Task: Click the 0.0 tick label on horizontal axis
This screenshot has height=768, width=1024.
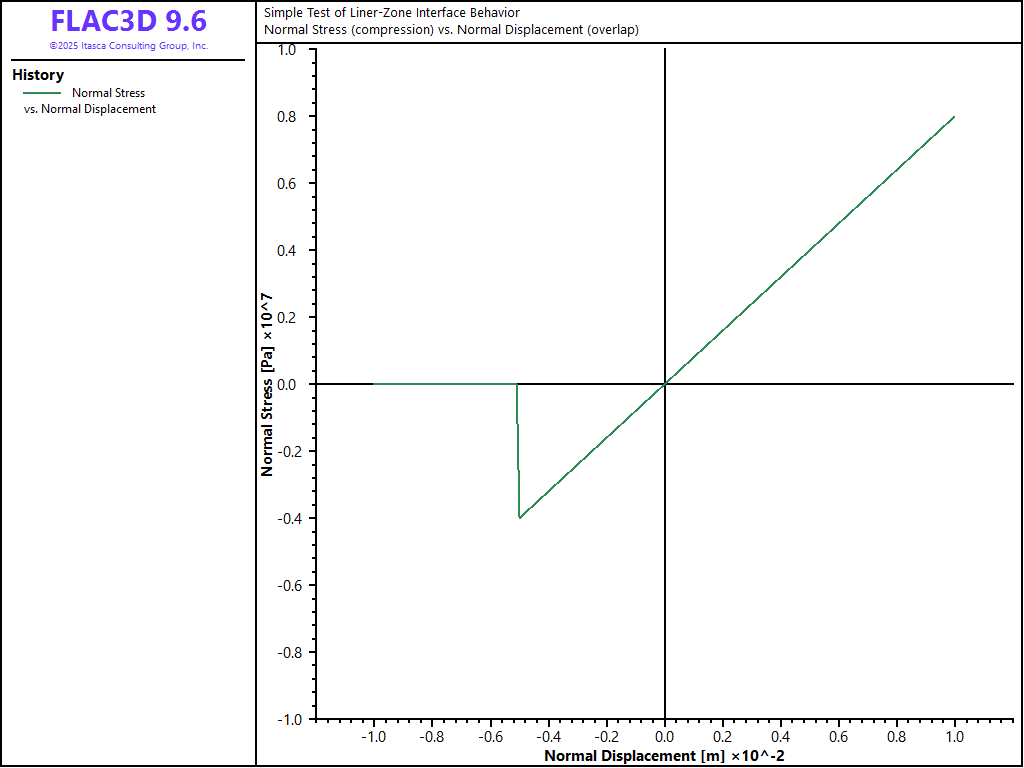Action: pos(665,736)
